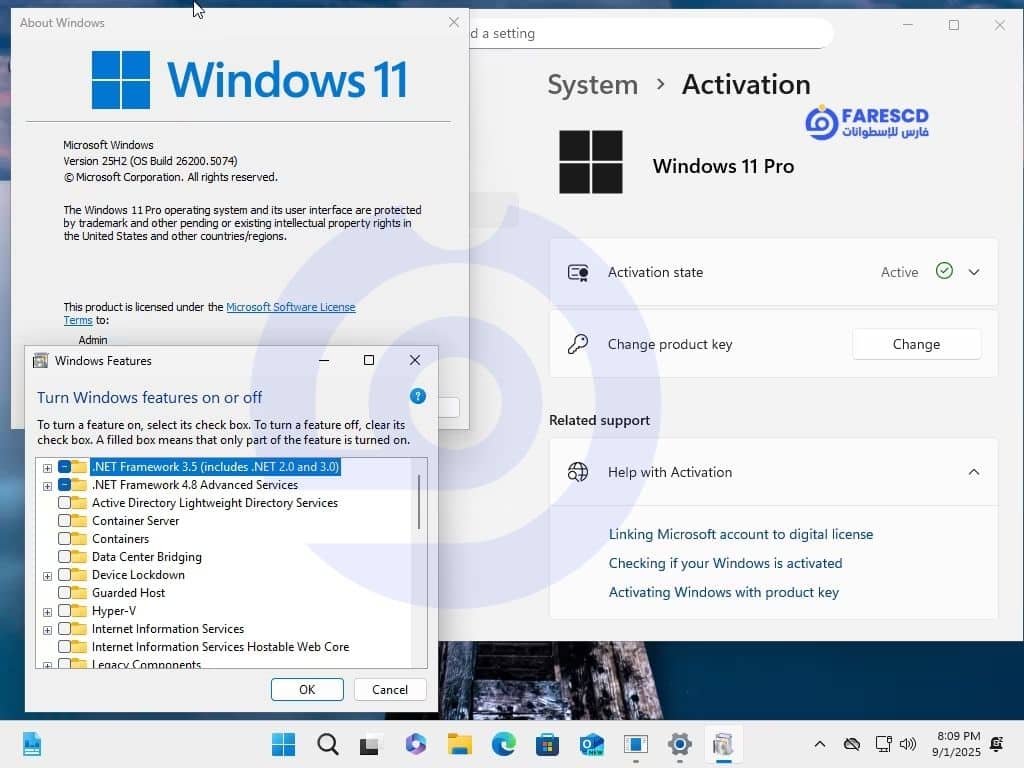Check the Containers feature box

click(64, 539)
